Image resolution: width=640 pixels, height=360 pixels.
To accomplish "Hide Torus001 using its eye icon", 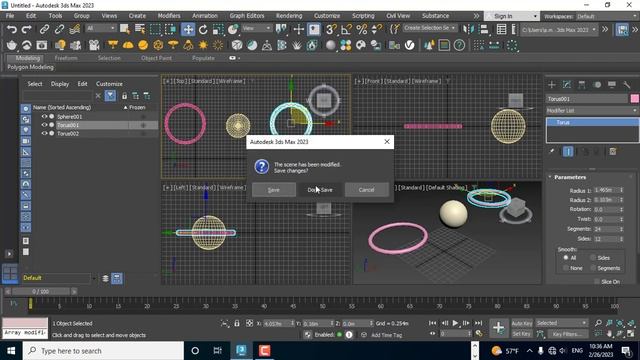I will point(44,125).
